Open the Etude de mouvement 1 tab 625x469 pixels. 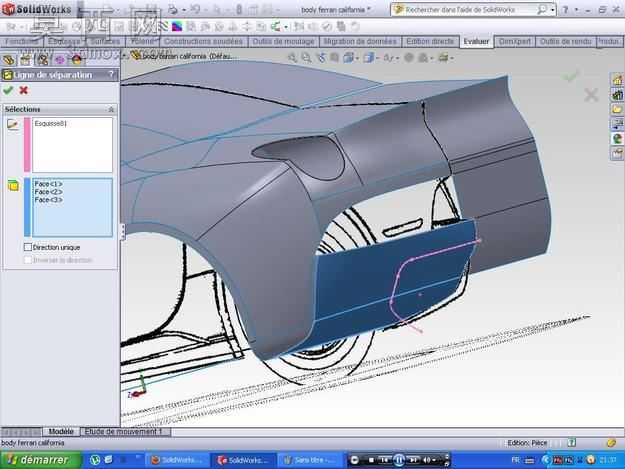coord(125,432)
